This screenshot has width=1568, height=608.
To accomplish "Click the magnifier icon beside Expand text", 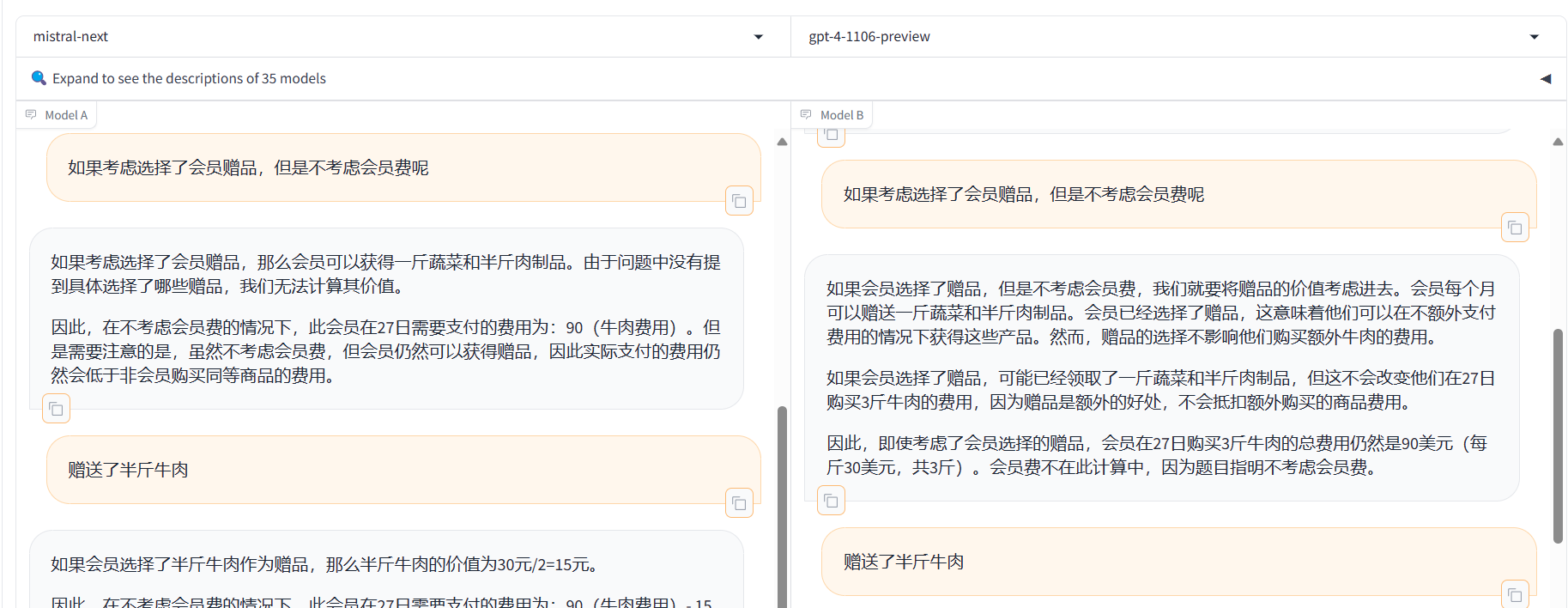I will [x=39, y=78].
